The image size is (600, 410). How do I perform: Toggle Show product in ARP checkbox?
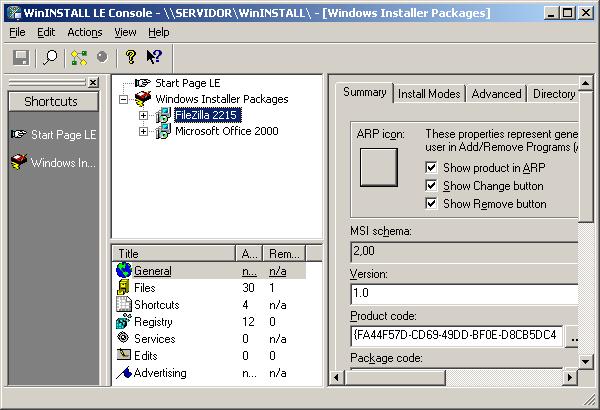point(431,168)
